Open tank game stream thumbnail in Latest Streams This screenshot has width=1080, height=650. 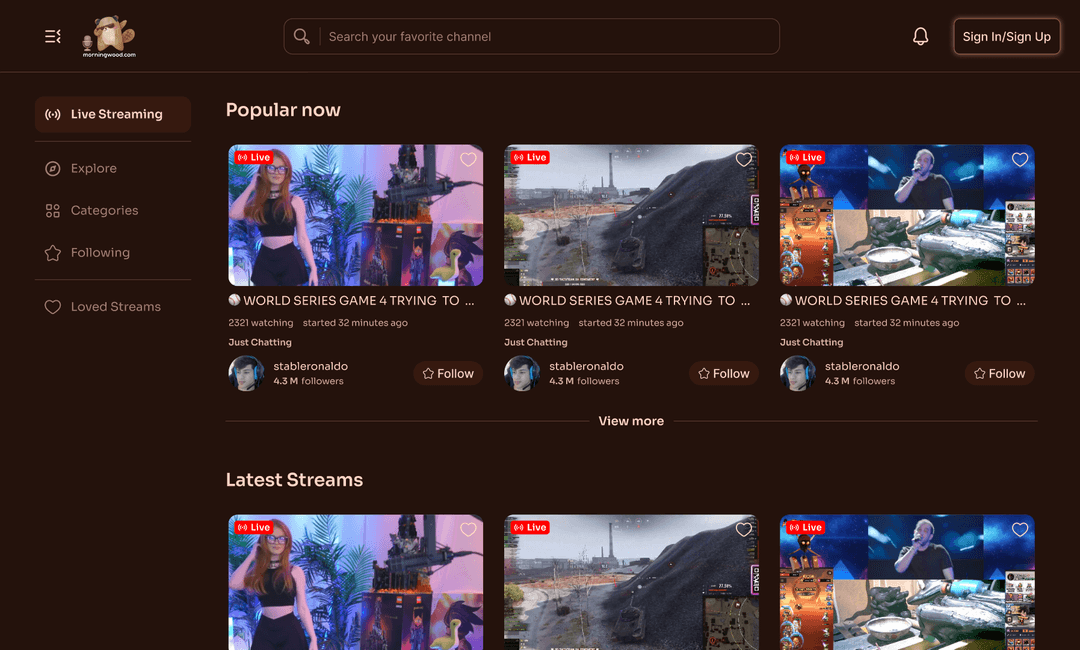click(631, 583)
